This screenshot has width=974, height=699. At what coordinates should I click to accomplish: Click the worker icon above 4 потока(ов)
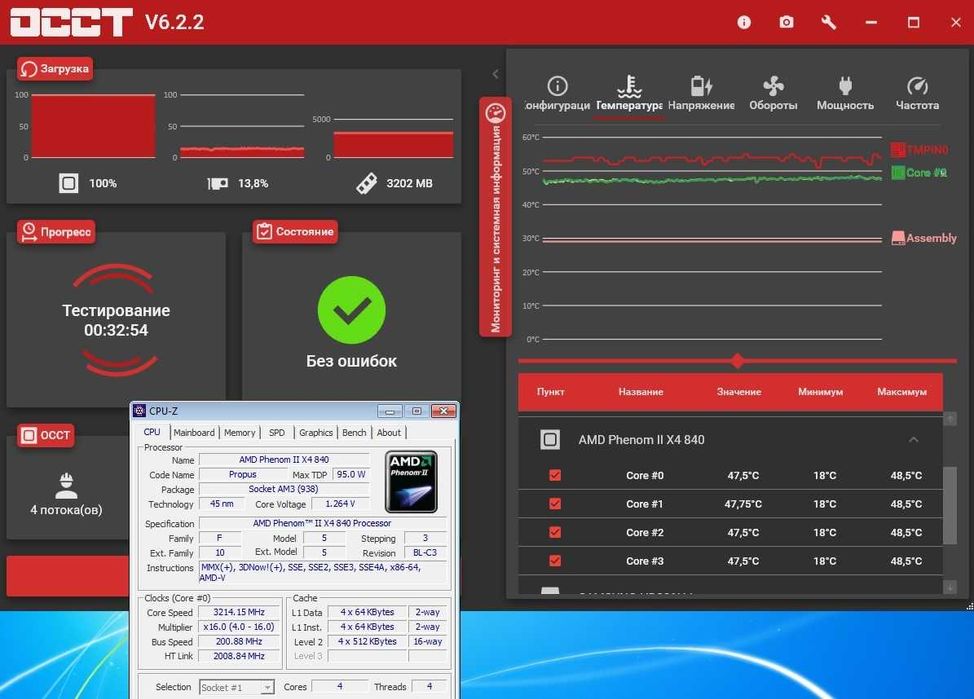(x=66, y=486)
